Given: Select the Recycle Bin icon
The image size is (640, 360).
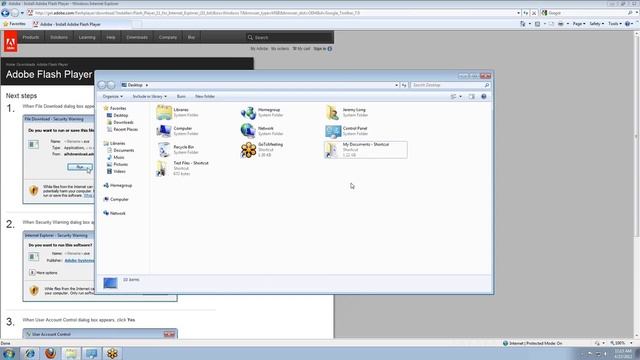Looking at the screenshot, I should tap(164, 149).
